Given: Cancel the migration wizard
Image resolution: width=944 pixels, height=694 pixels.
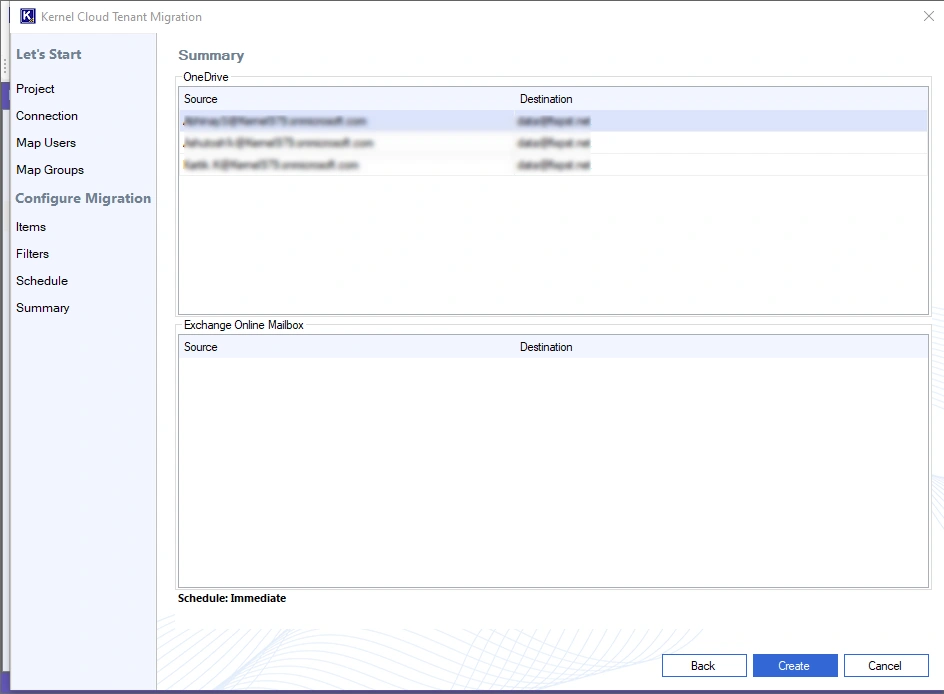Looking at the screenshot, I should 885,666.
